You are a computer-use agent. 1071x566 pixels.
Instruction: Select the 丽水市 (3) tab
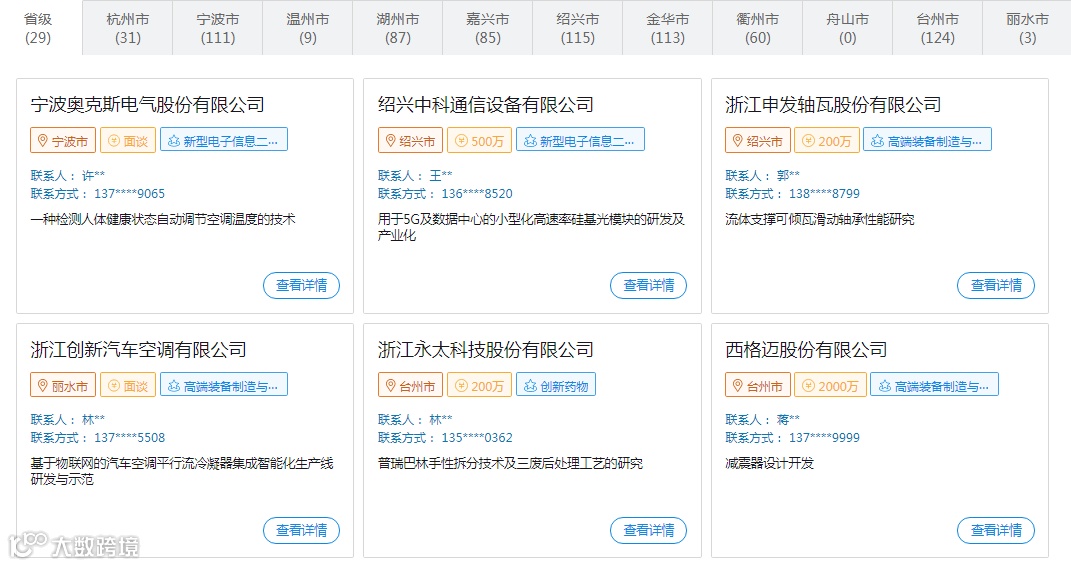pyautogui.click(x=1027, y=28)
